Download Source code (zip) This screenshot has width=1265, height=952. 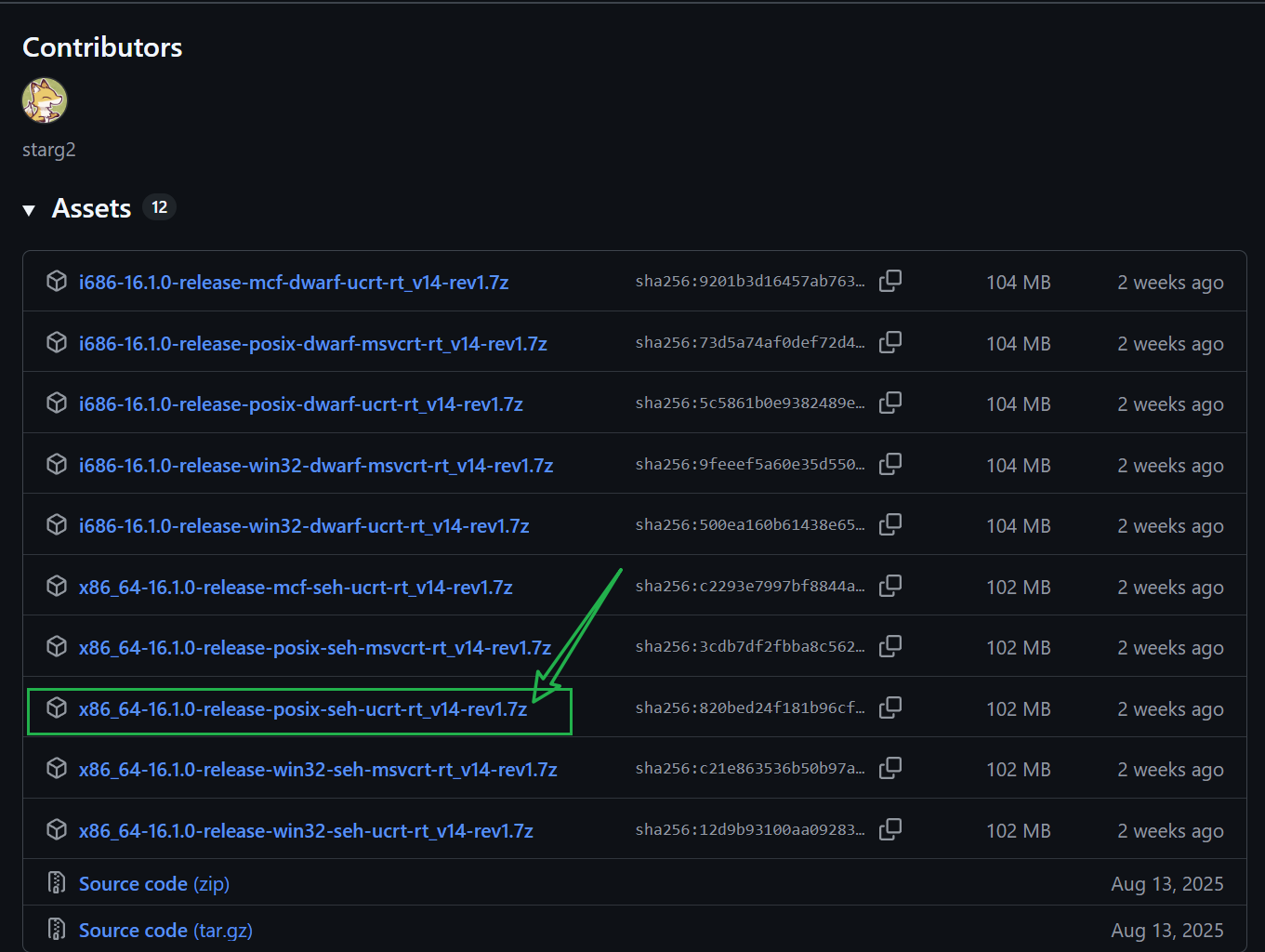tap(154, 884)
